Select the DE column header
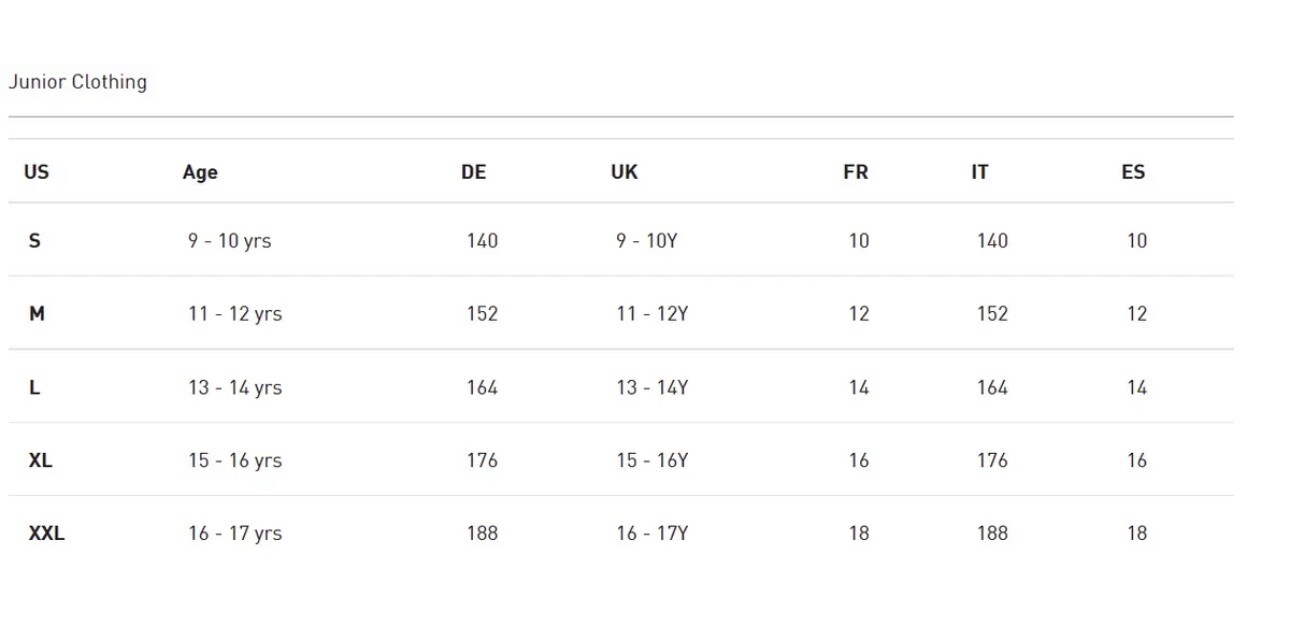The height and width of the screenshot is (624, 1290). (x=473, y=172)
